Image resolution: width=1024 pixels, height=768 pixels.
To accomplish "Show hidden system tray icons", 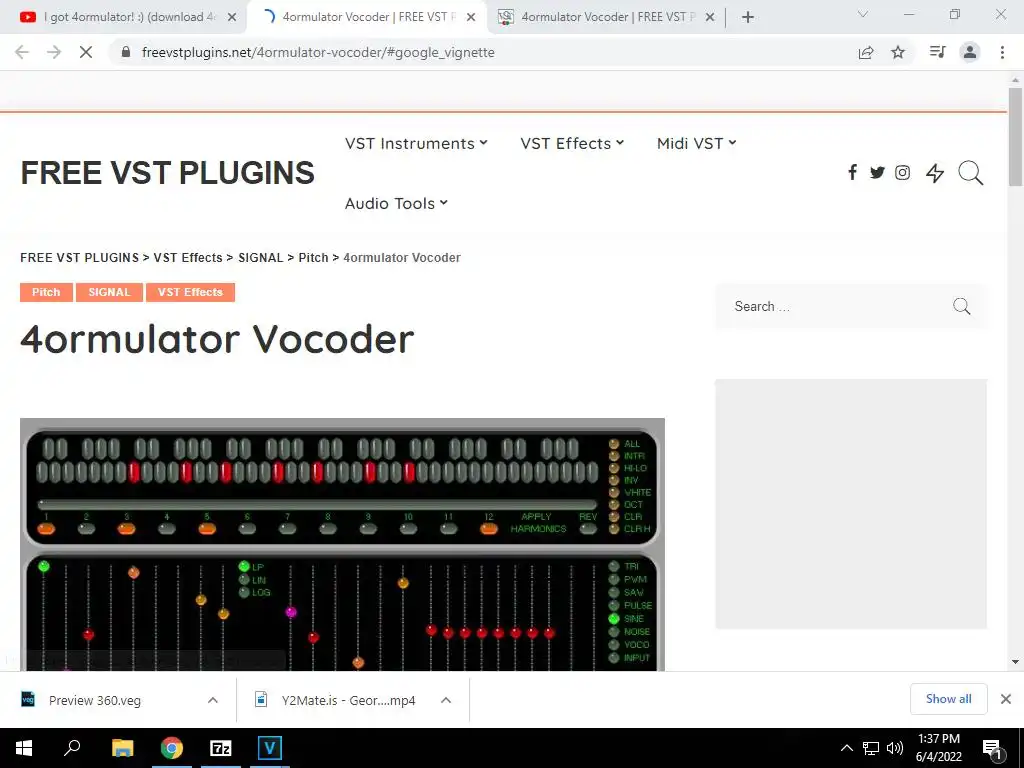I will point(846,748).
